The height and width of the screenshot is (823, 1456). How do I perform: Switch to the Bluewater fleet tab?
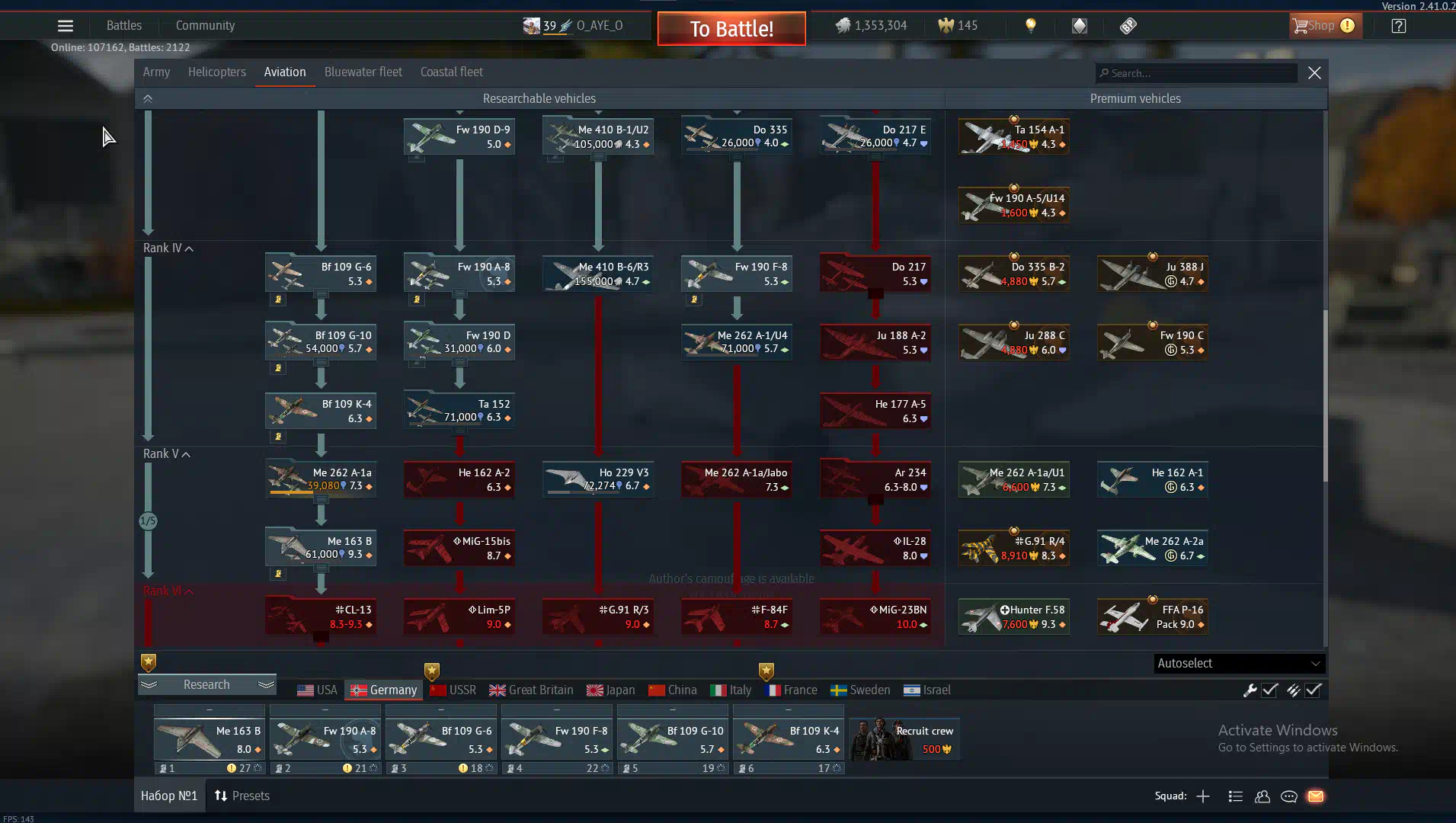pyautogui.click(x=363, y=72)
